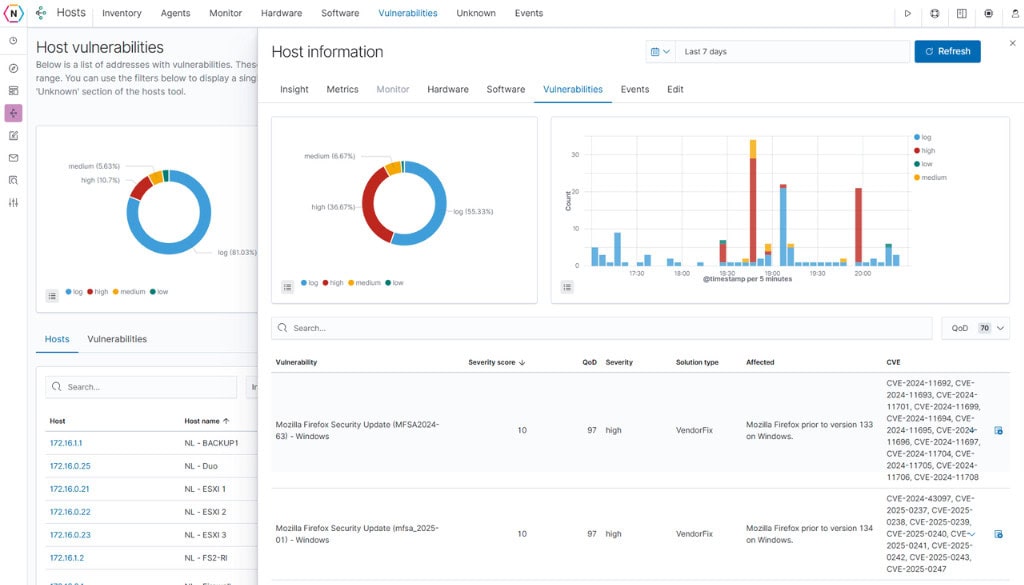The image size is (1024, 585).
Task: Toggle legend of the timestamp bar chart
Action: (567, 287)
